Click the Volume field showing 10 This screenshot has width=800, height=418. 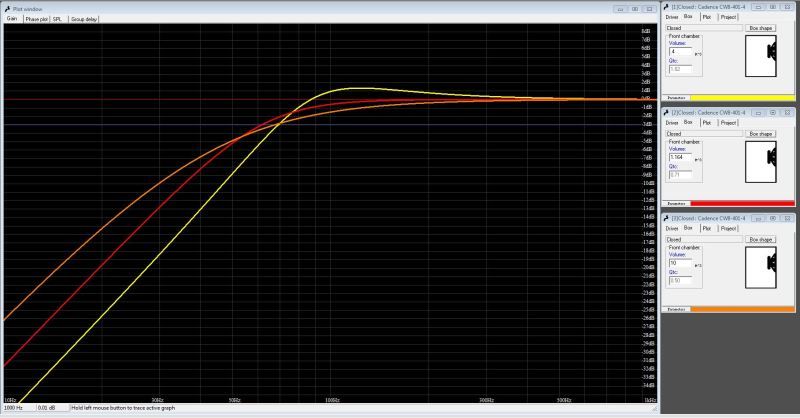[x=680, y=262]
